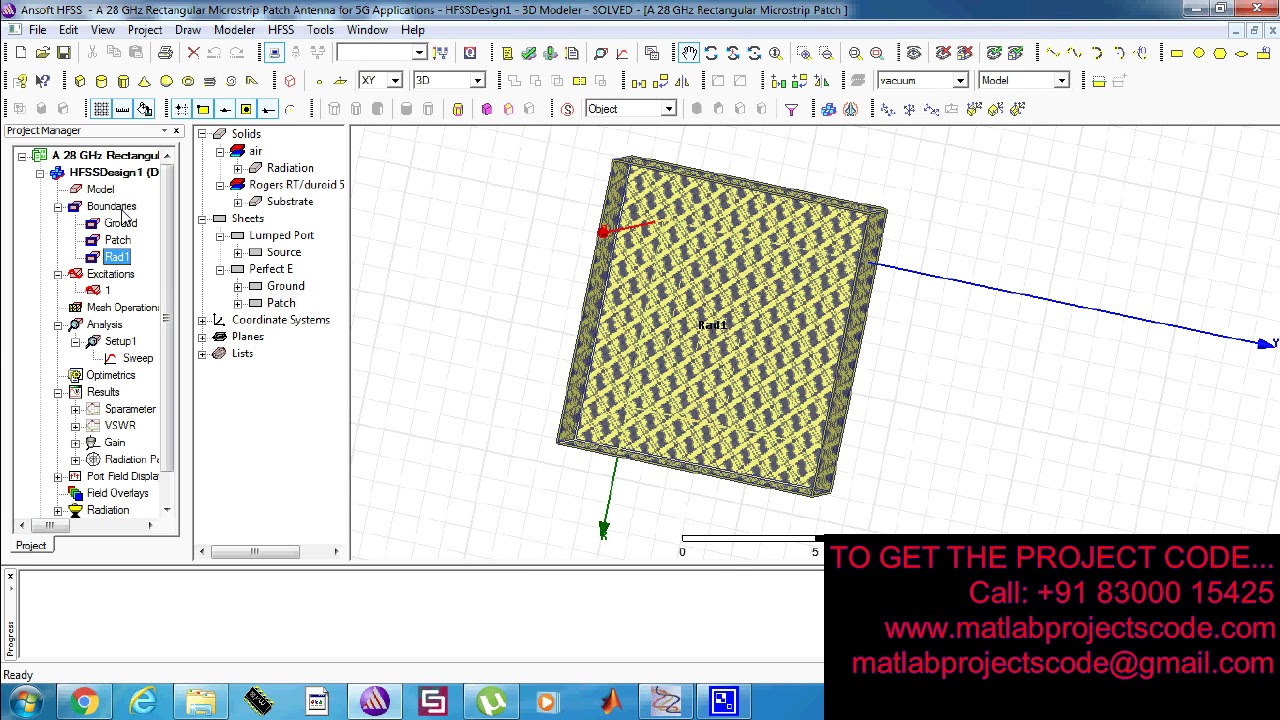Open the File menu
Screen dimensions: 1280x720
(x=37, y=30)
